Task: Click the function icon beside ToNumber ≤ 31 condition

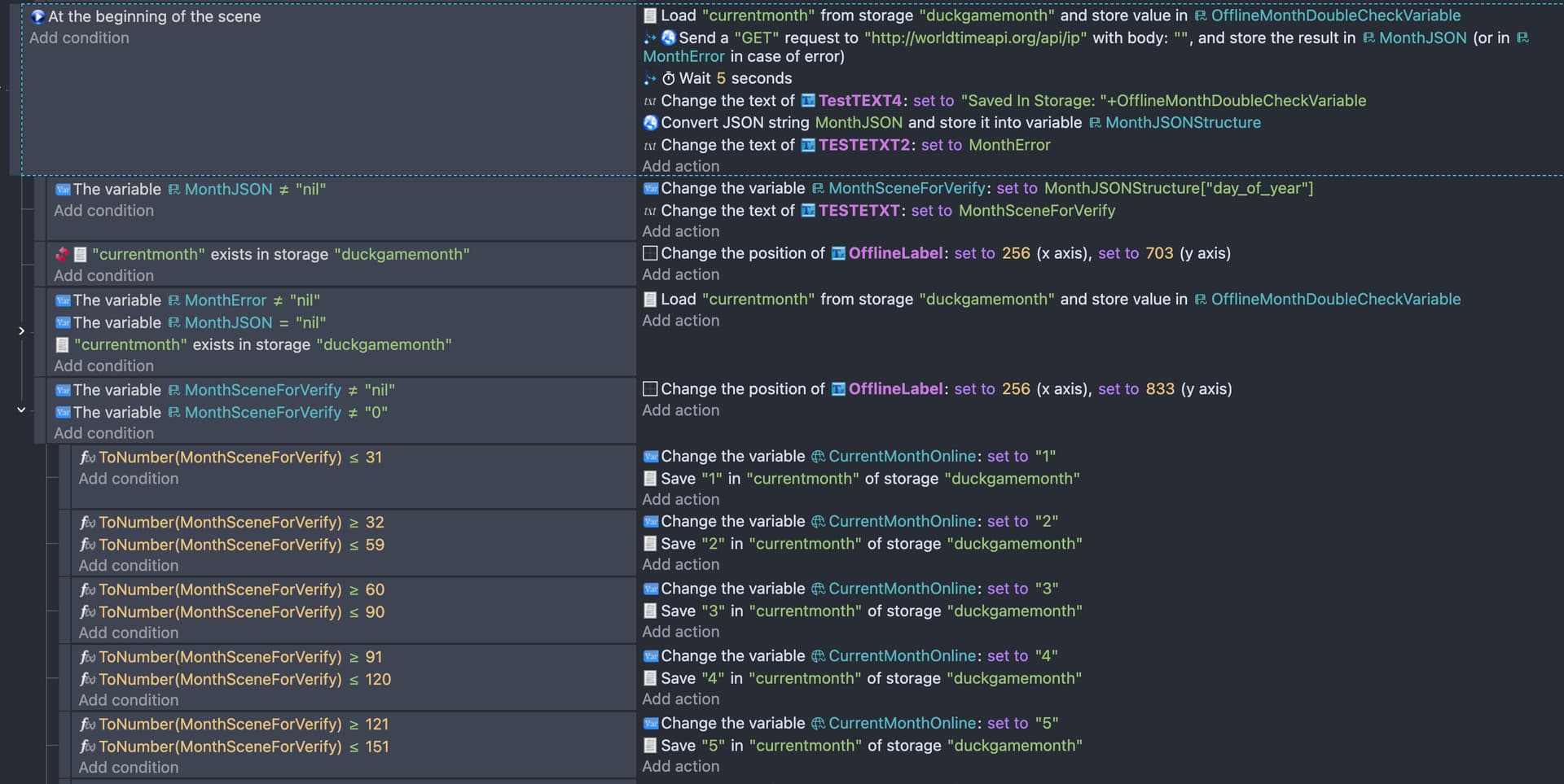Action: click(87, 458)
